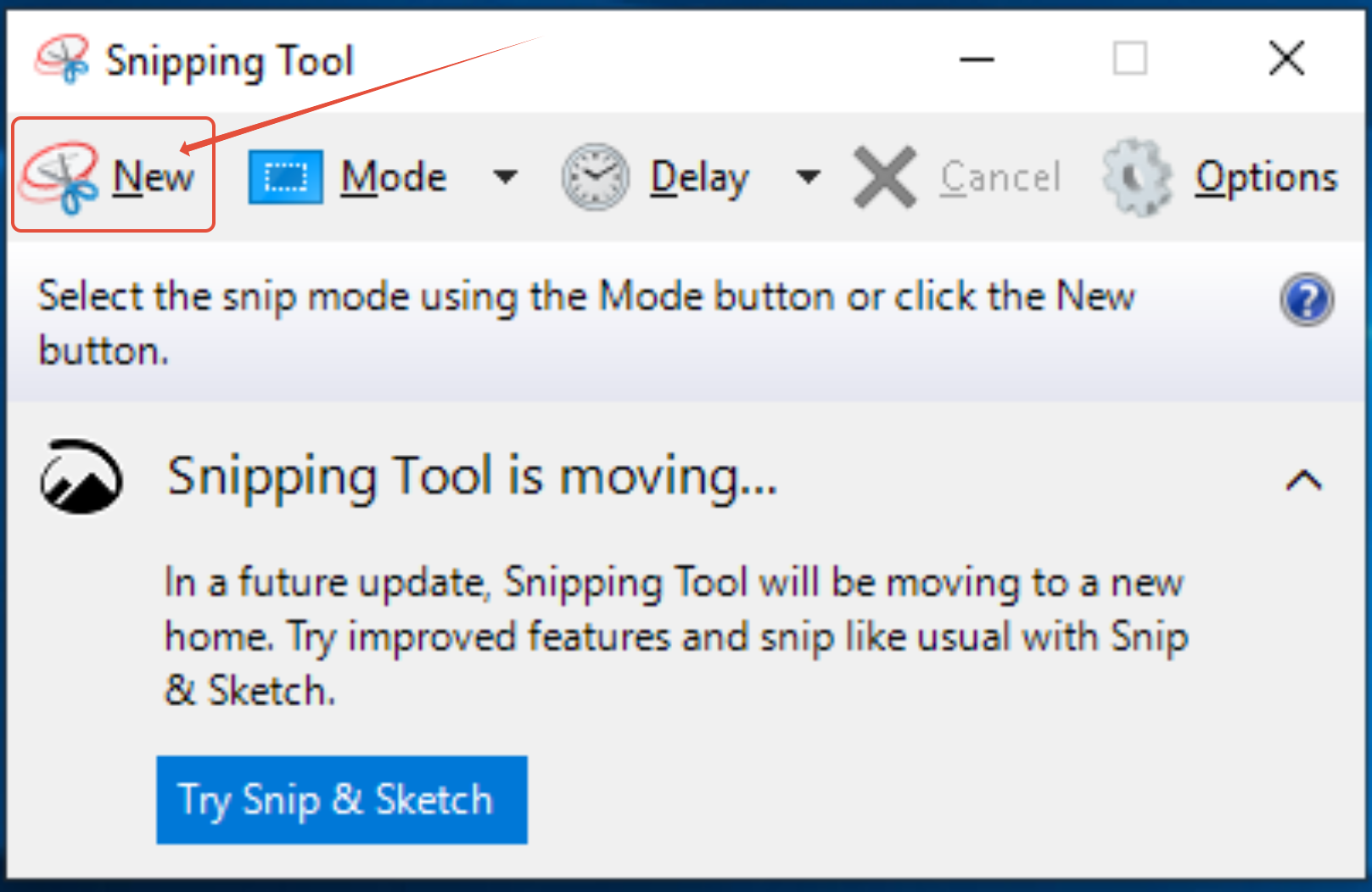1372x892 pixels.
Task: Open help with the blue question mark
Action: click(1307, 299)
